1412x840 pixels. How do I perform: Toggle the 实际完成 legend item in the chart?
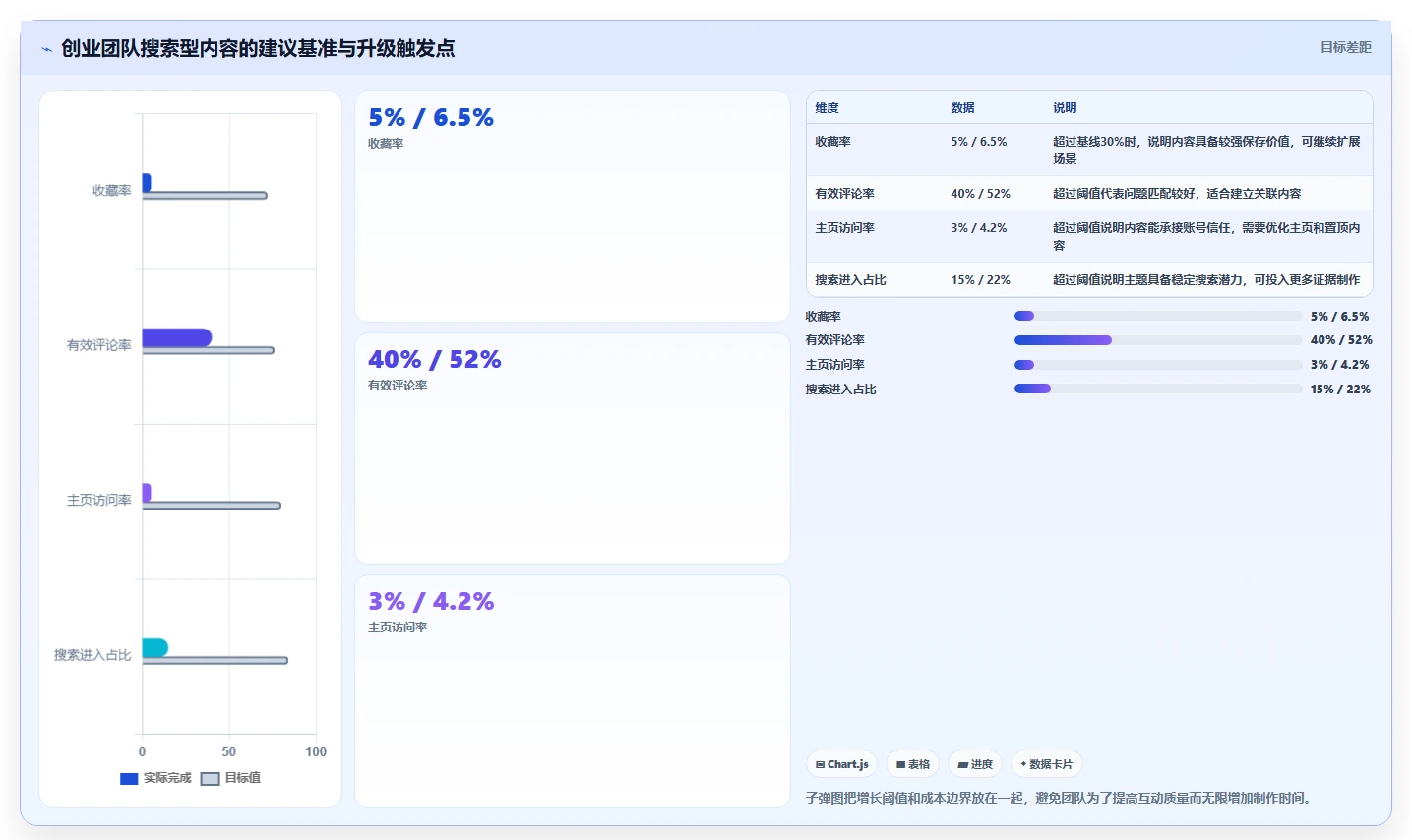[x=155, y=778]
